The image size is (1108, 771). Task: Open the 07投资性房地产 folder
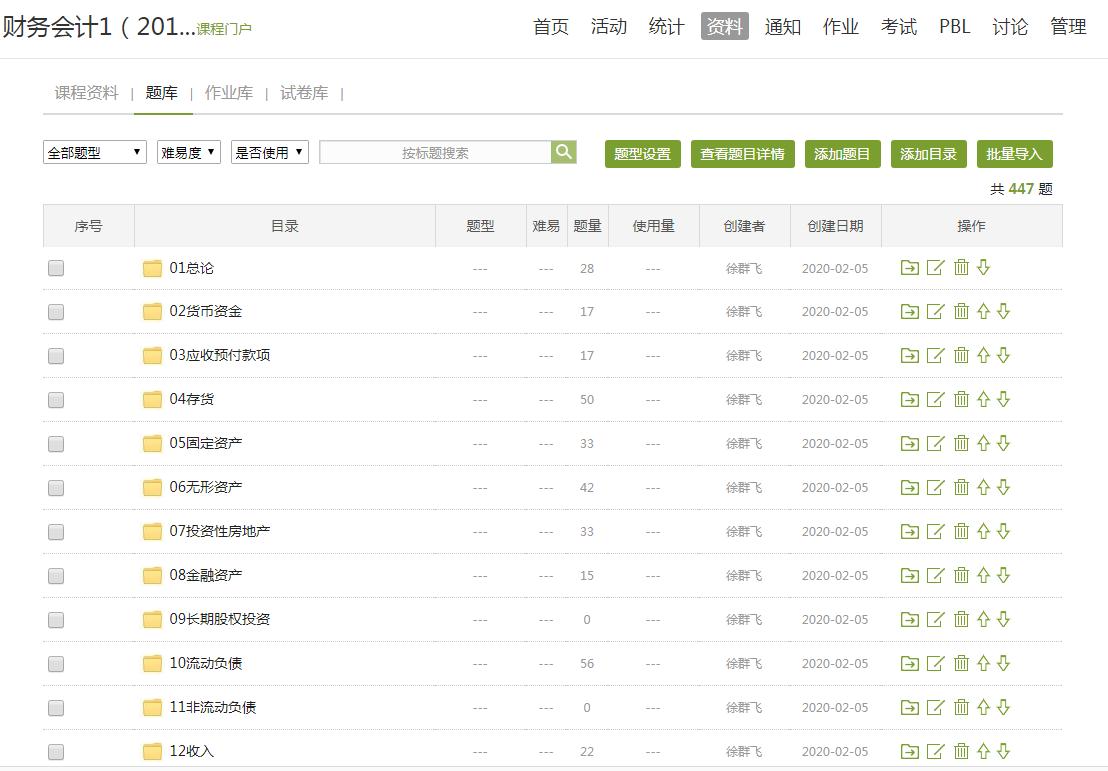pyautogui.click(x=219, y=532)
